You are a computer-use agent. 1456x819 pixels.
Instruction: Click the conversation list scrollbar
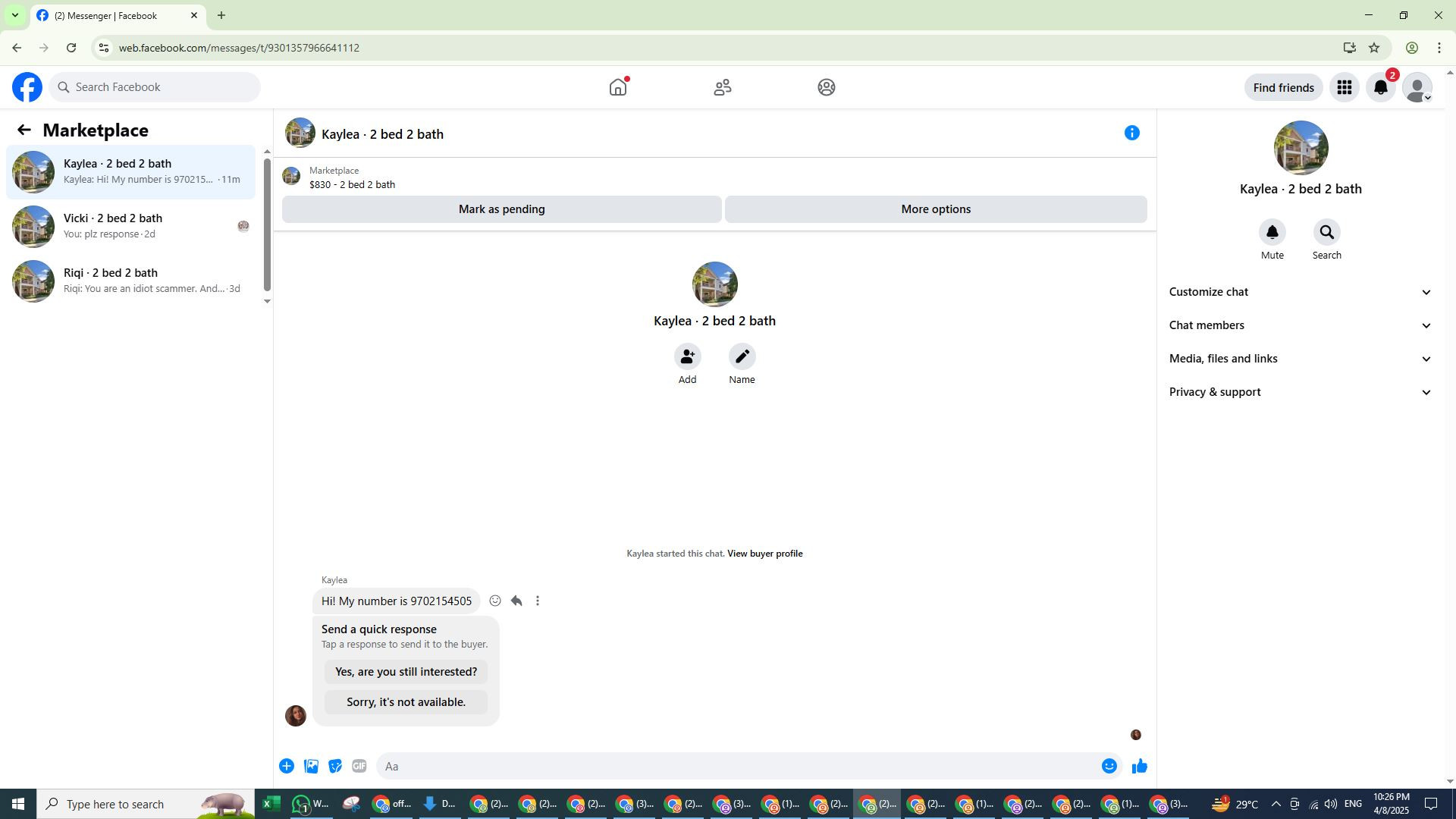point(267,224)
